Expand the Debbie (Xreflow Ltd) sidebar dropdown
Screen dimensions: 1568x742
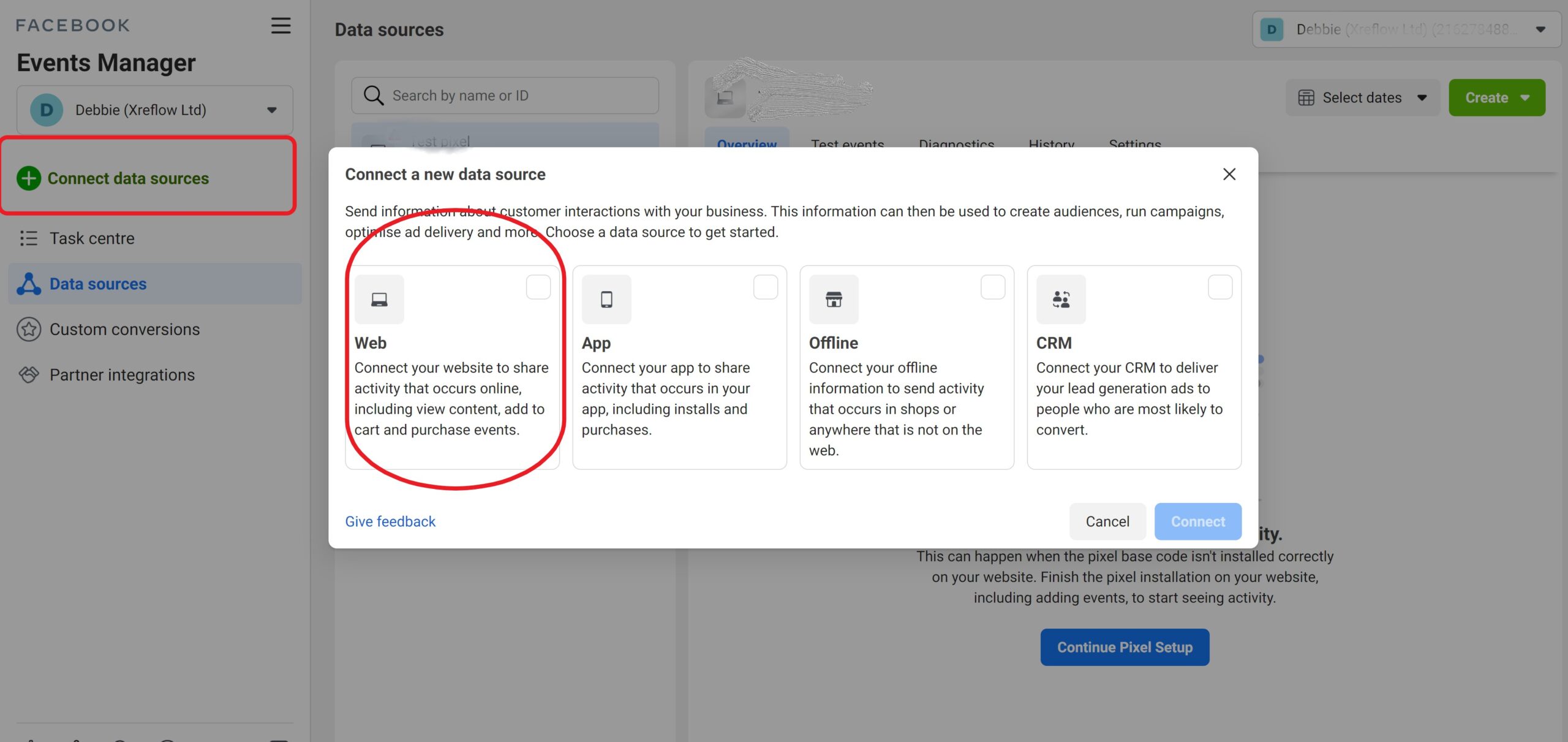155,110
